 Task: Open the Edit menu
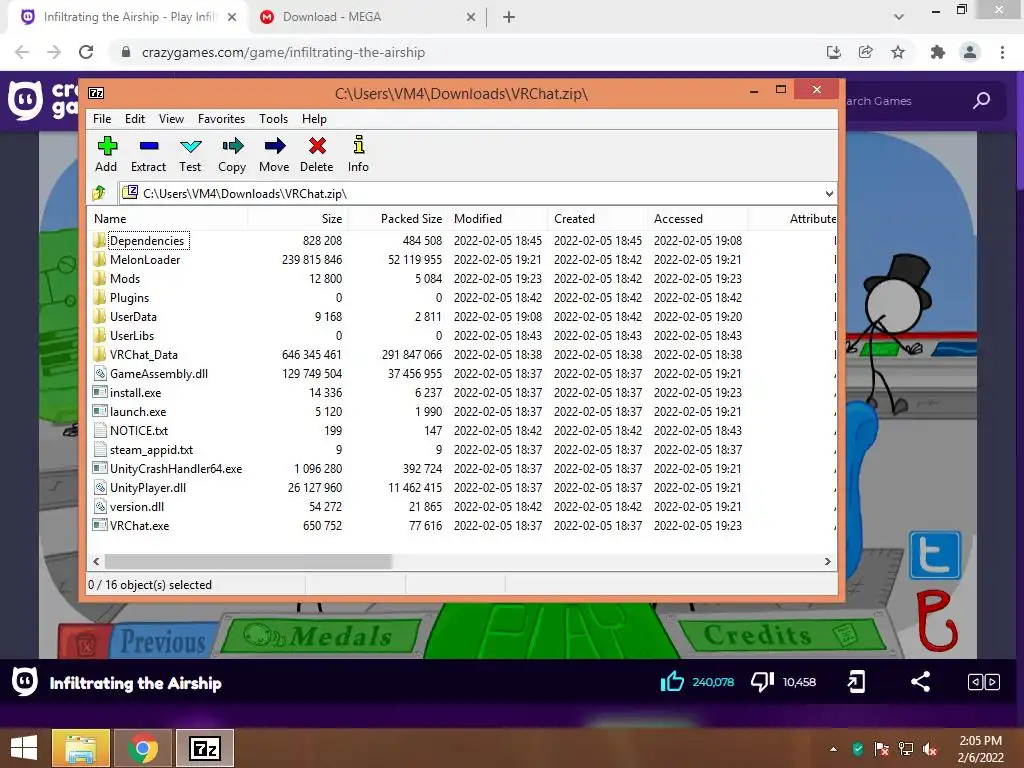135,119
